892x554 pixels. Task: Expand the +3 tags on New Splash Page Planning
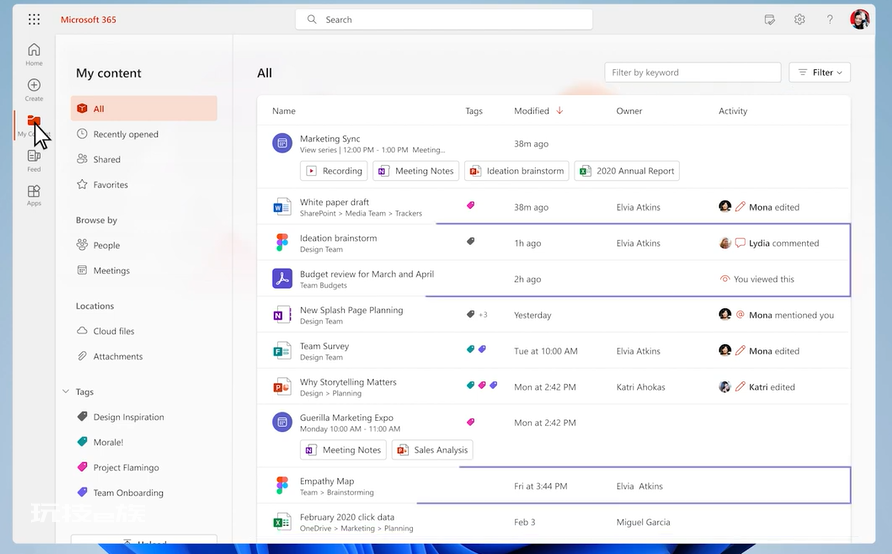pyautogui.click(x=483, y=315)
